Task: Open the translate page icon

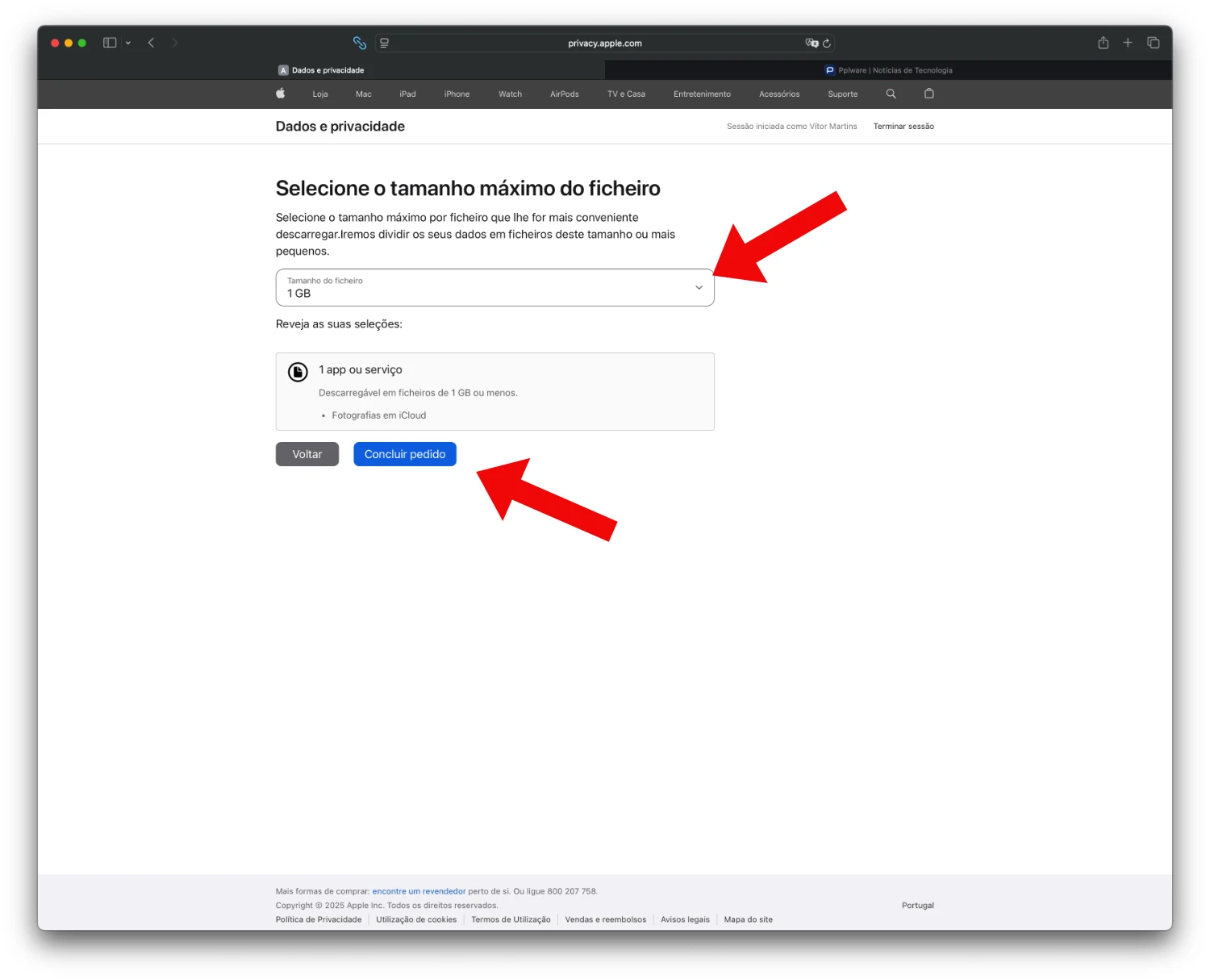Action: pos(812,44)
